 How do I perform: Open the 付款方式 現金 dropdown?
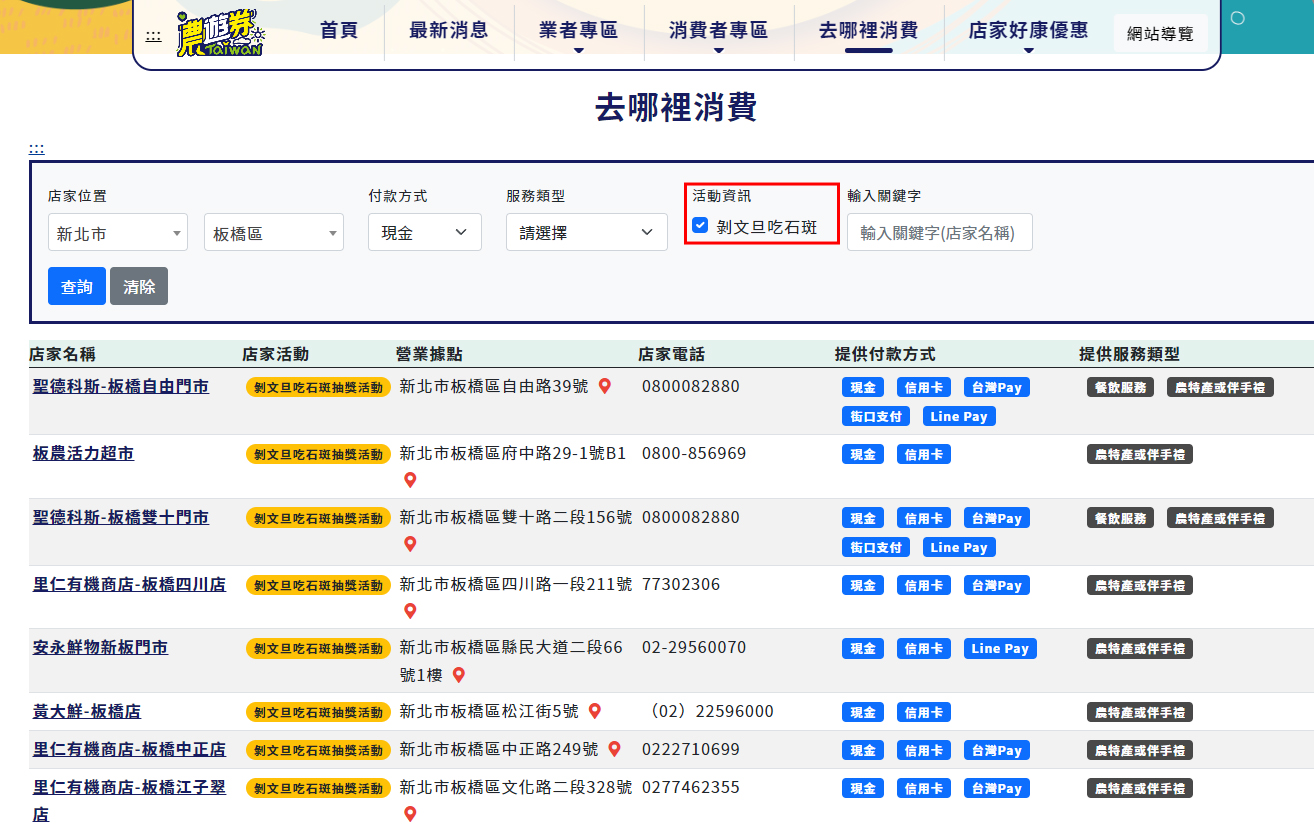pyautogui.click(x=424, y=232)
